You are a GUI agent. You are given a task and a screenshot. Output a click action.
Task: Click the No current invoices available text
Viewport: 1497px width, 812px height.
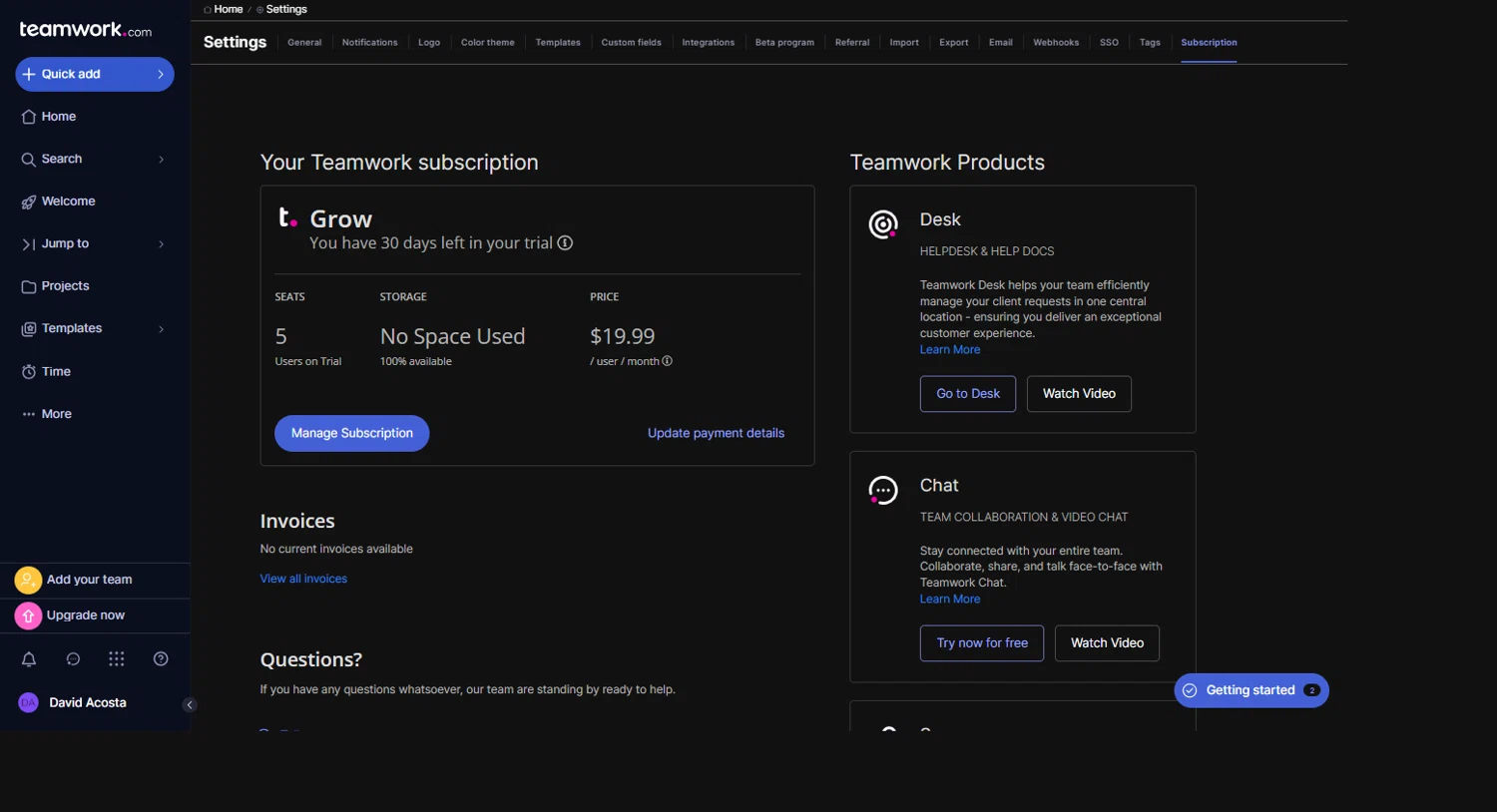(336, 549)
